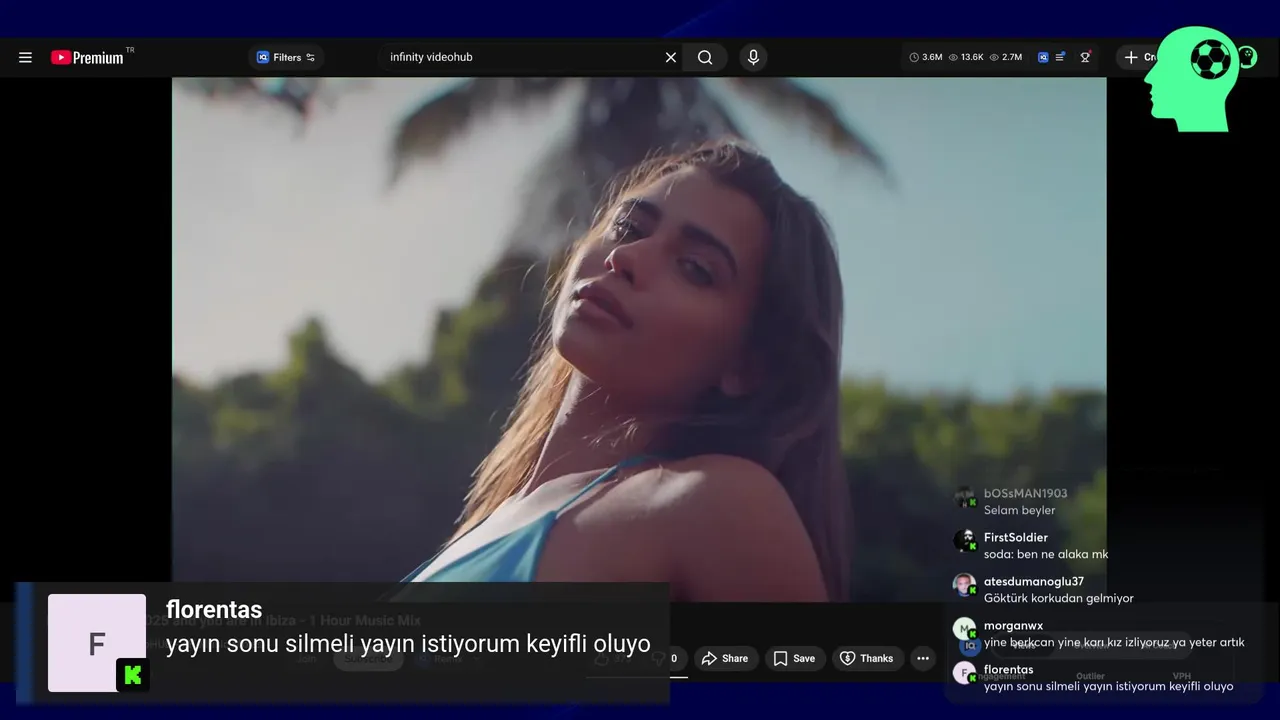Open the trophy icon with red dot
The image size is (1280, 720).
click(x=1085, y=57)
